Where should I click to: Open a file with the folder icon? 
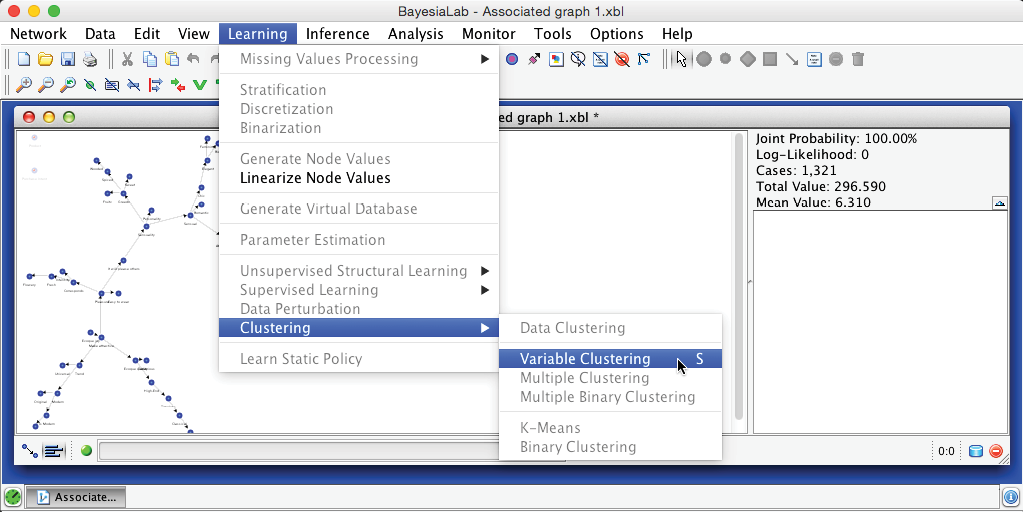tap(46, 59)
